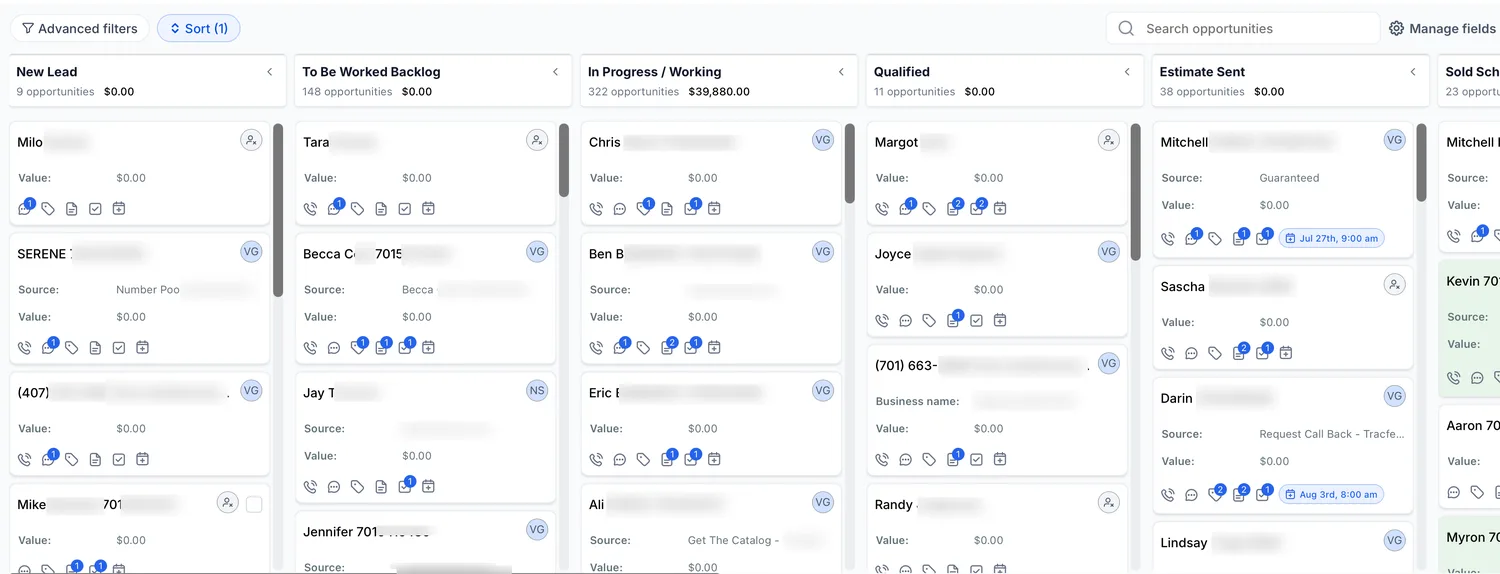Click the VG owner avatar on SERENE card
Image resolution: width=1500 pixels, height=574 pixels.
point(251,251)
